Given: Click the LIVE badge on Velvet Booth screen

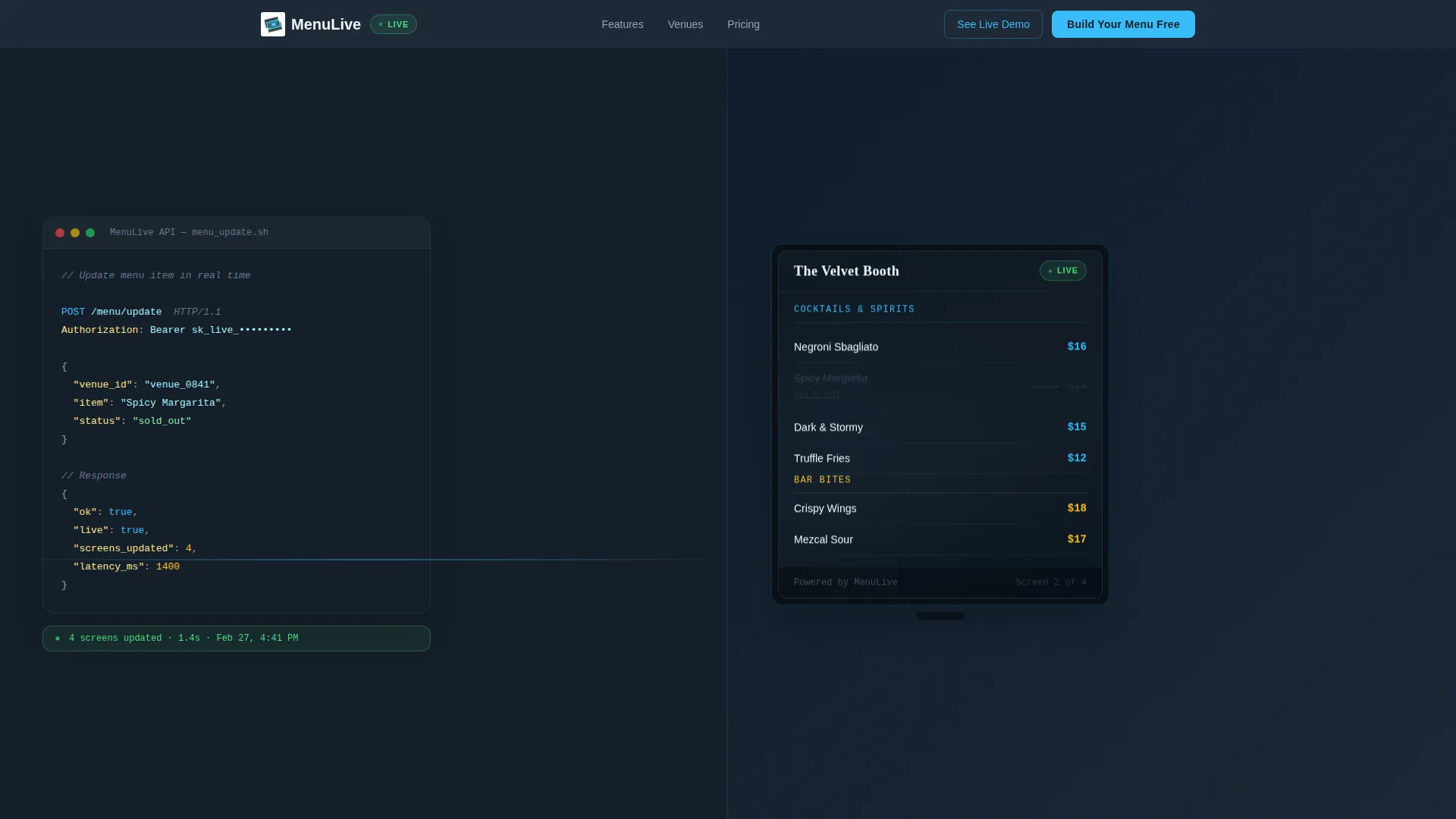Looking at the screenshot, I should tap(1062, 271).
